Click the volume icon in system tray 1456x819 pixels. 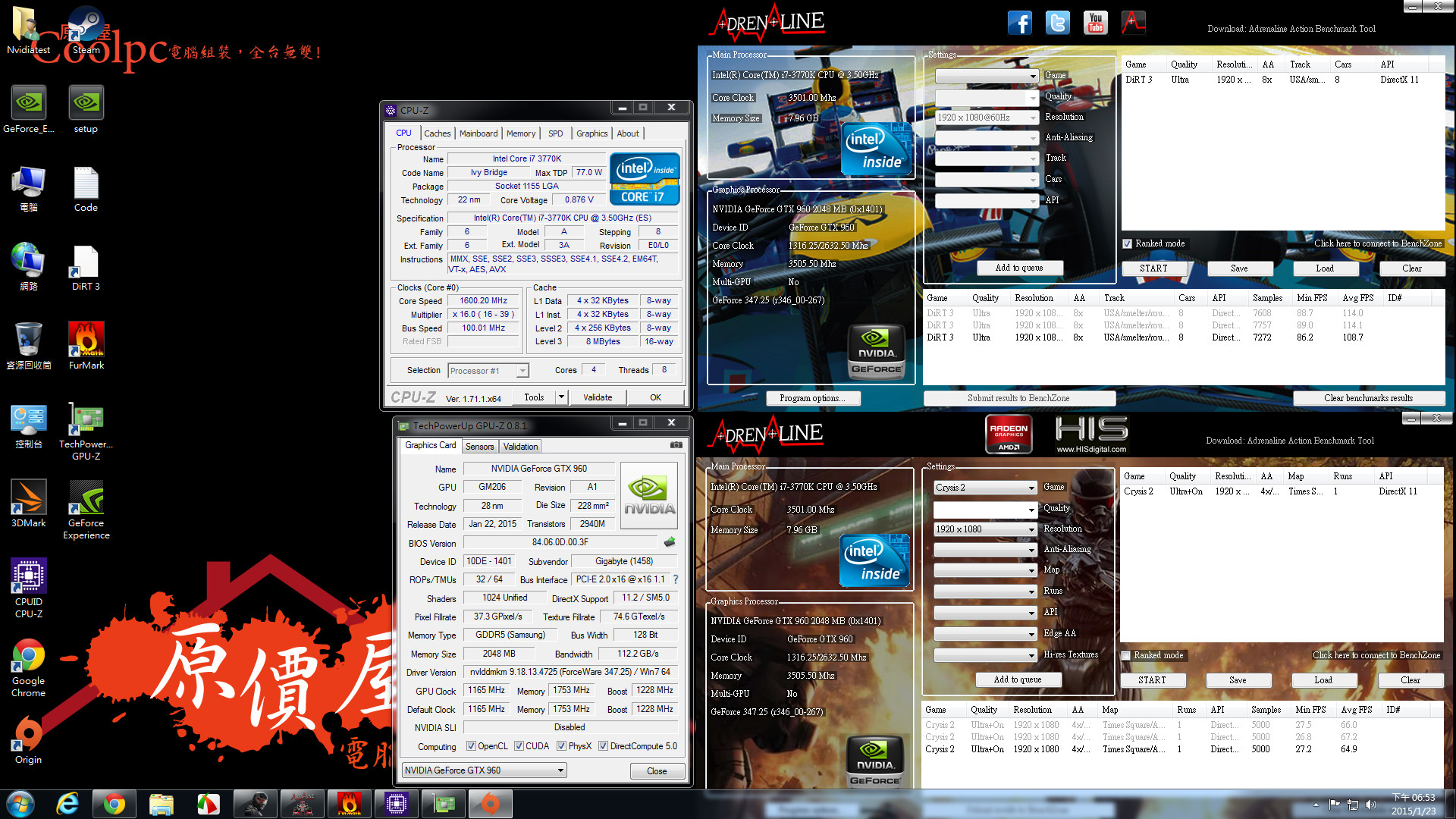point(1370,805)
